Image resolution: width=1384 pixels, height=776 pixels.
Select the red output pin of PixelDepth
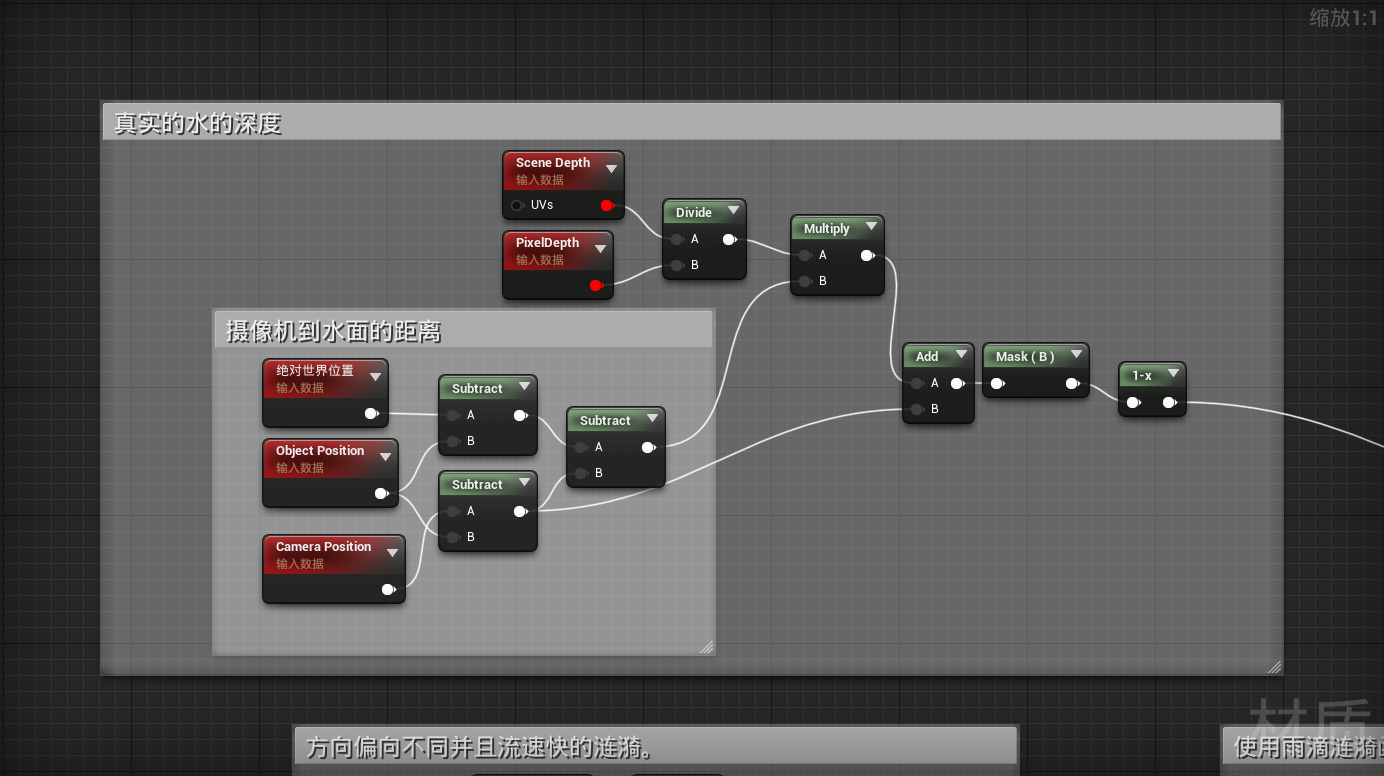(597, 286)
